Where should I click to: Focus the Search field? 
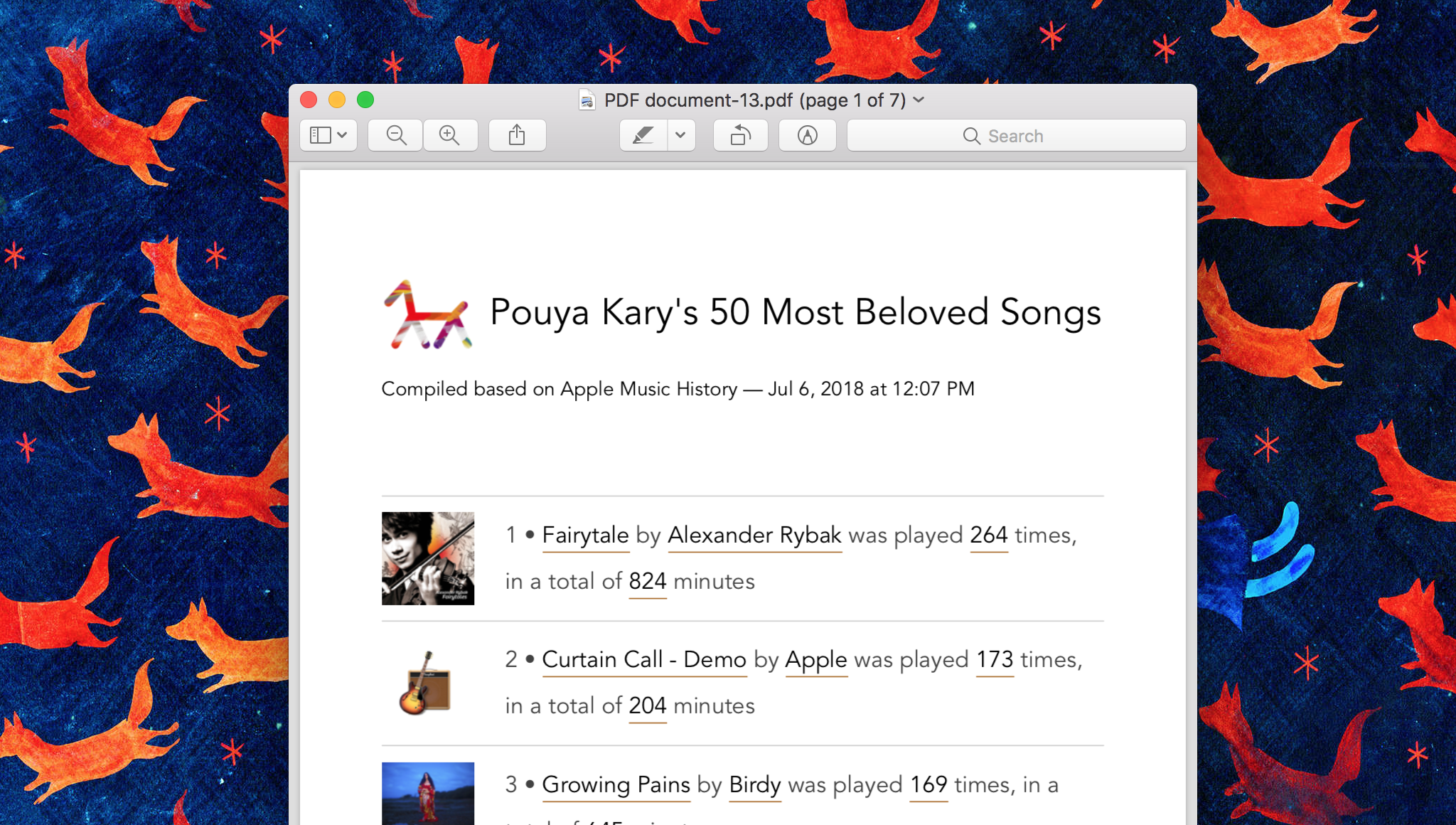(1016, 135)
